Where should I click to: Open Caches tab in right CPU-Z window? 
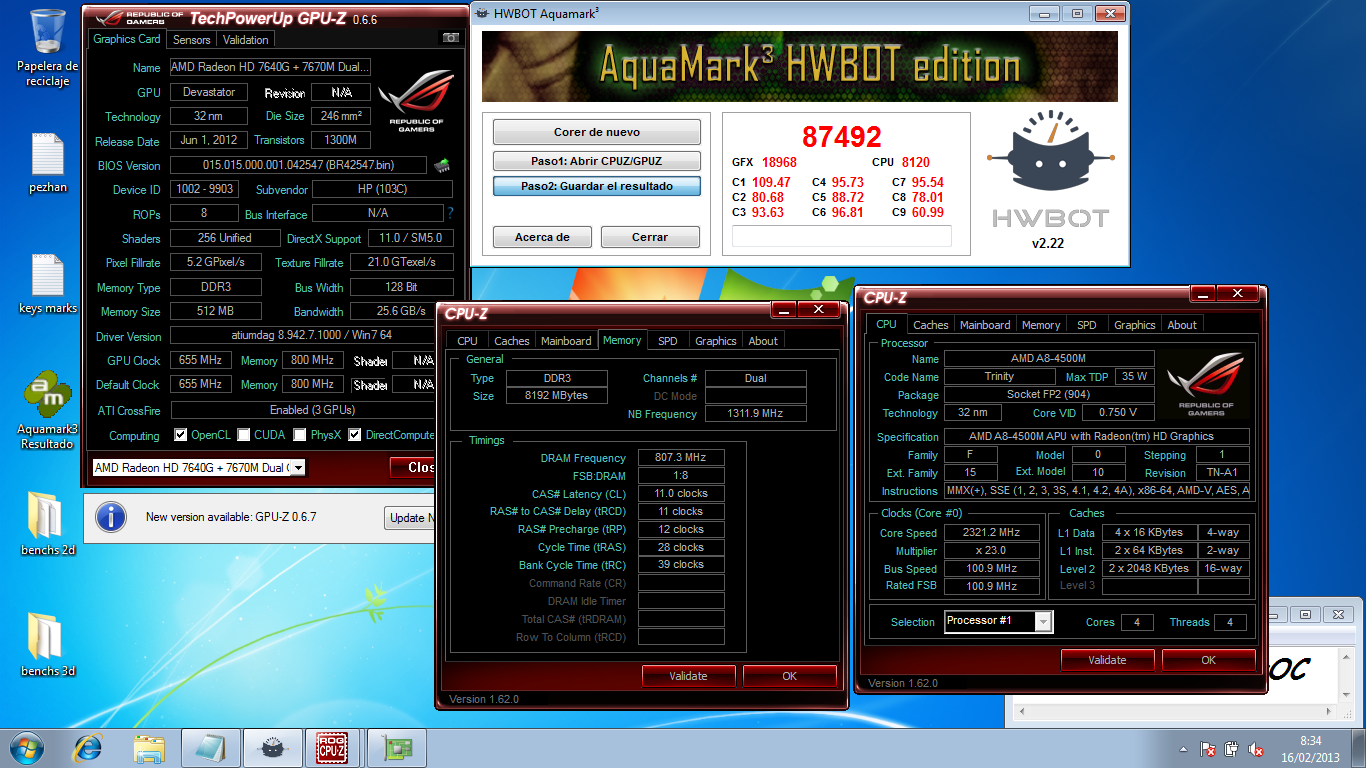931,325
